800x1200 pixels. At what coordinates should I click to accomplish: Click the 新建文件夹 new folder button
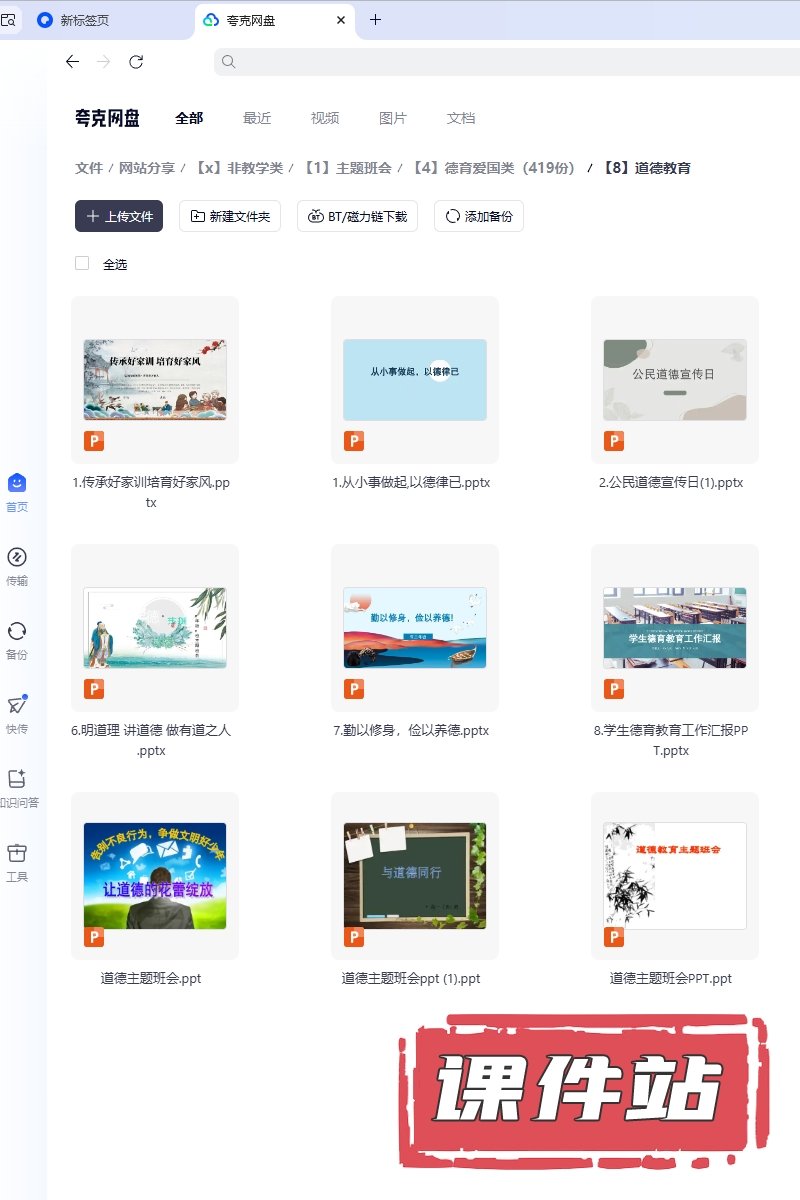pos(230,216)
